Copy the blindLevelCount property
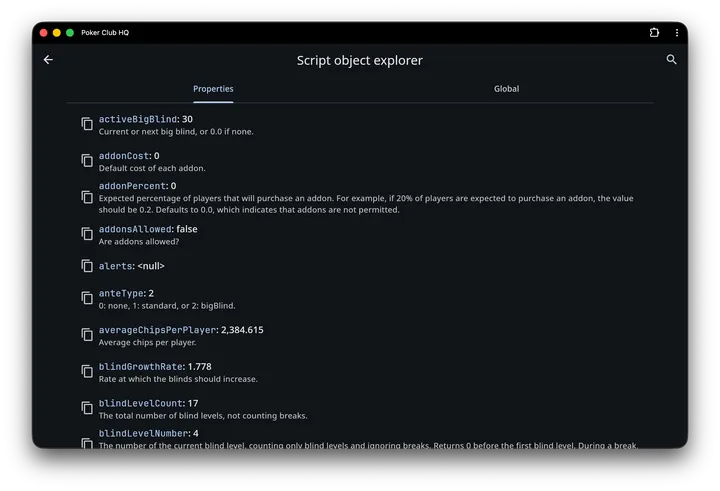 click(87, 408)
